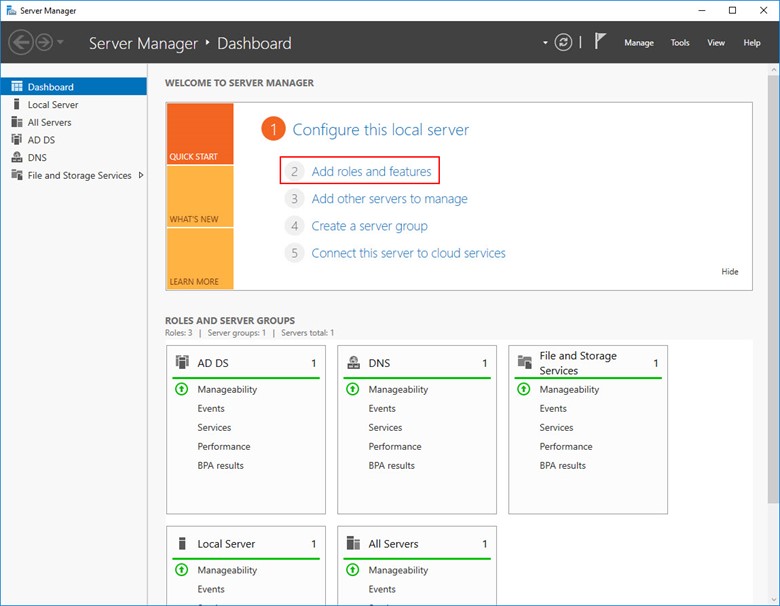
Task: Hide the welcome panel
Action: [730, 272]
